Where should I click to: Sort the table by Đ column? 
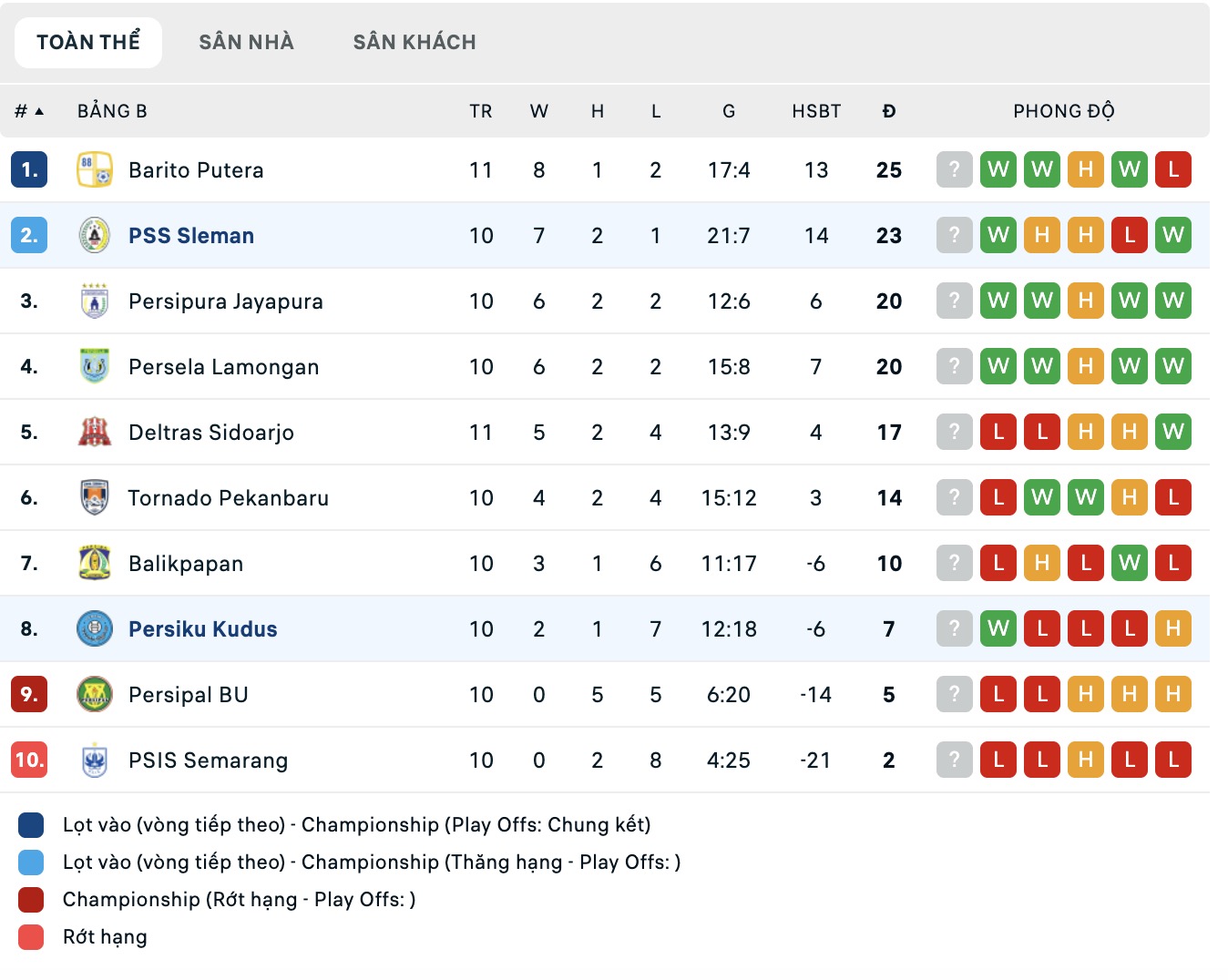click(889, 110)
